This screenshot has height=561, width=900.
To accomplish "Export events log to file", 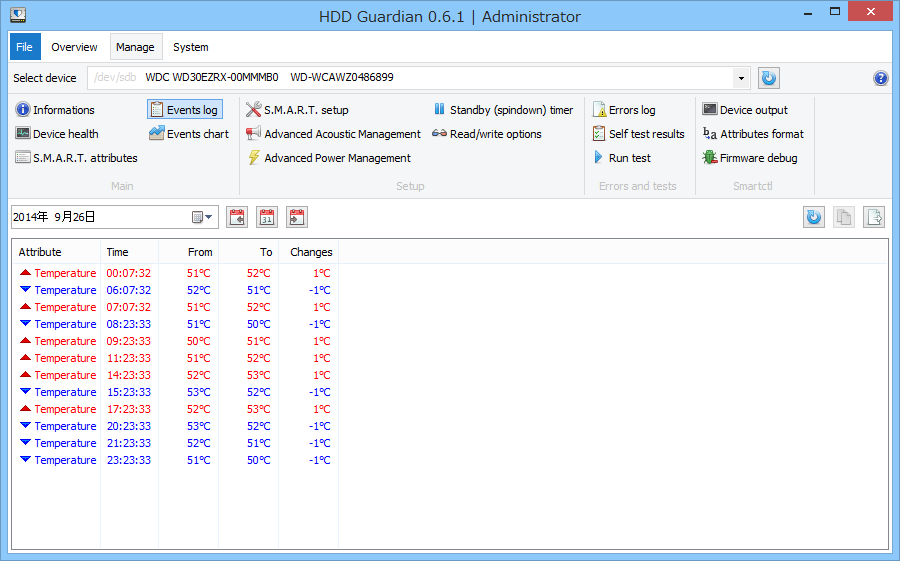I will pyautogui.click(x=874, y=217).
